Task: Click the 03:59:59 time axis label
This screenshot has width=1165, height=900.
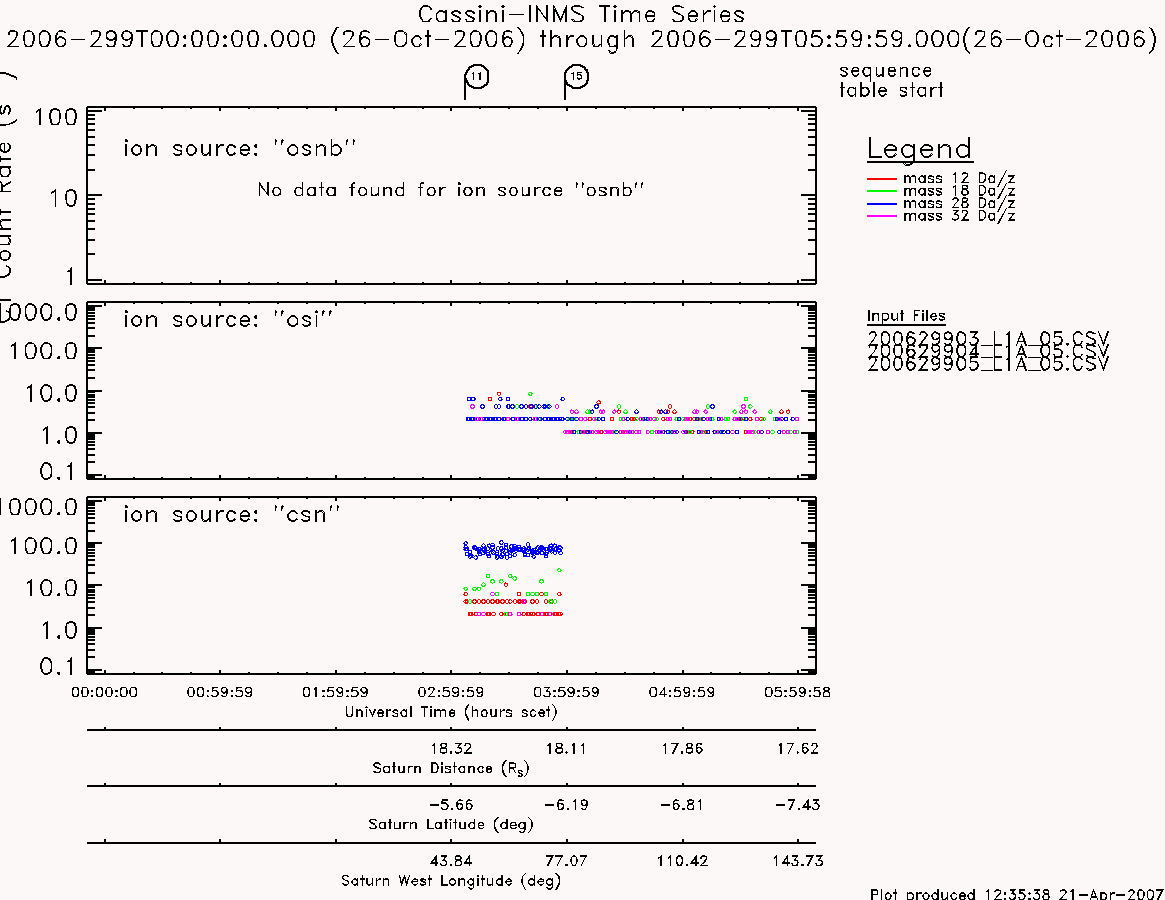Action: click(x=566, y=692)
